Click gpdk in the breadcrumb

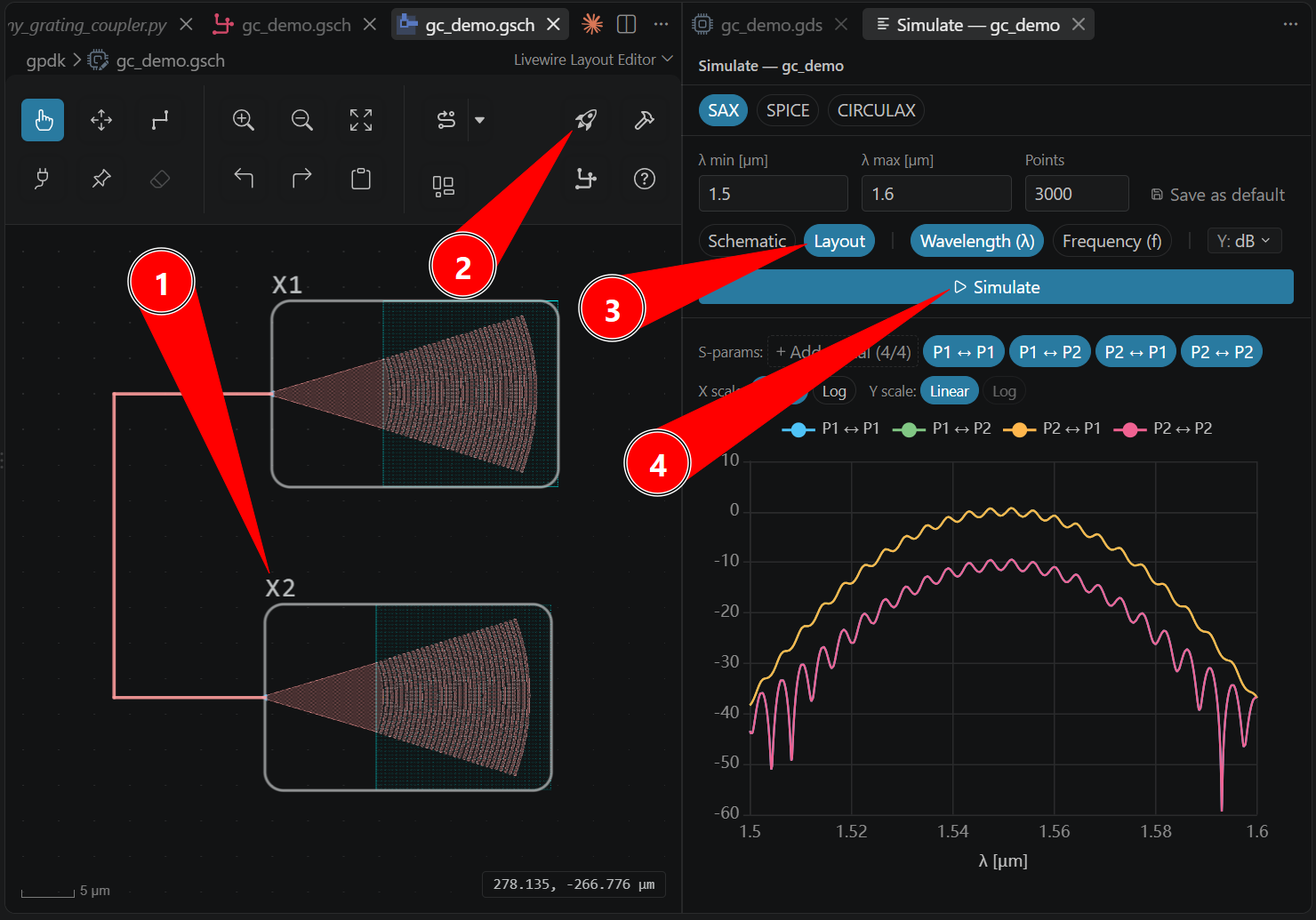(x=46, y=60)
